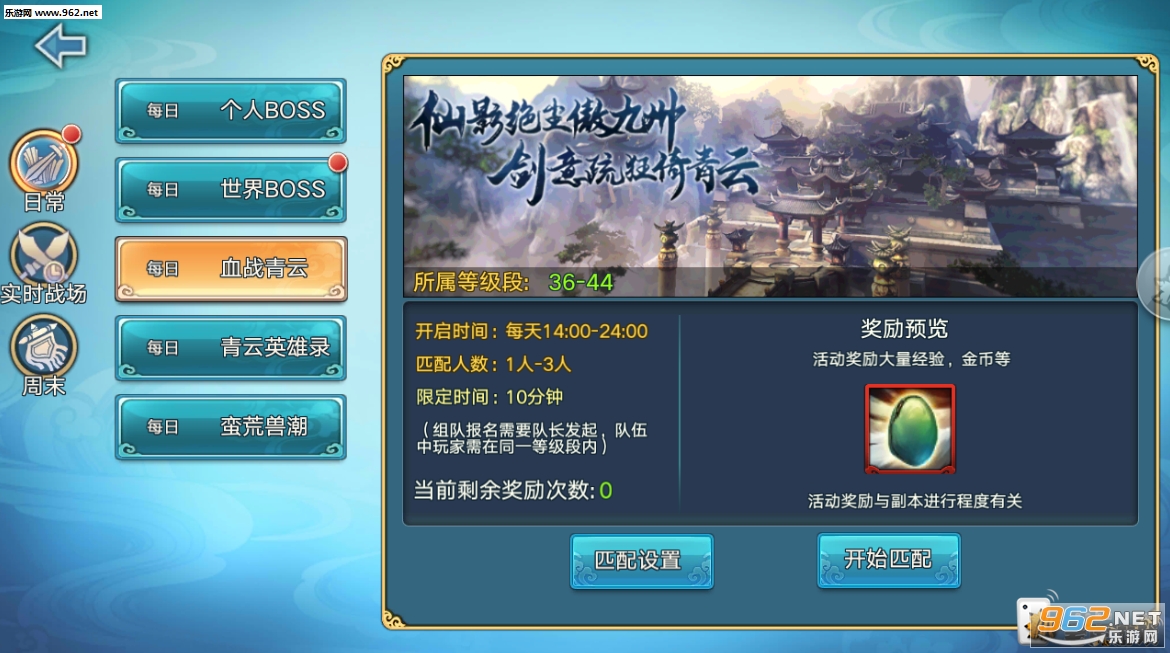Click the 962.NET watermark logo

[x=1093, y=623]
